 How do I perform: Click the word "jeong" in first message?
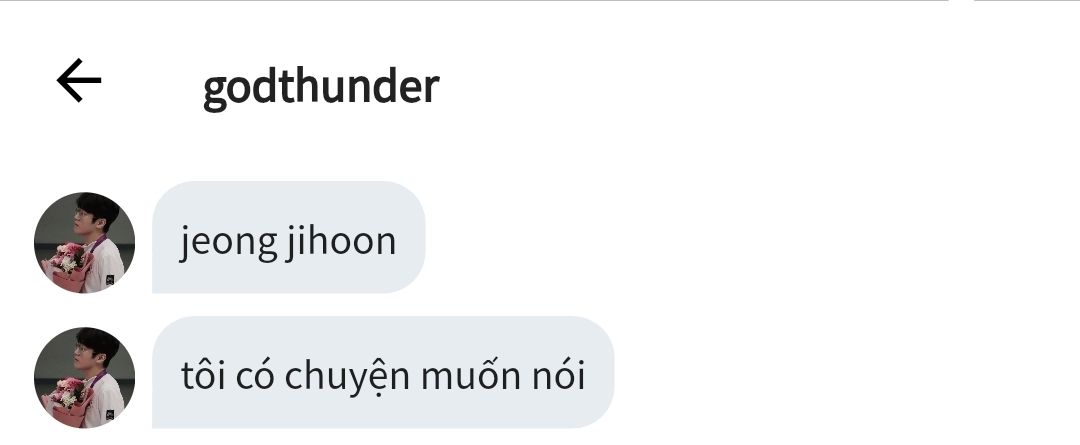229,242
